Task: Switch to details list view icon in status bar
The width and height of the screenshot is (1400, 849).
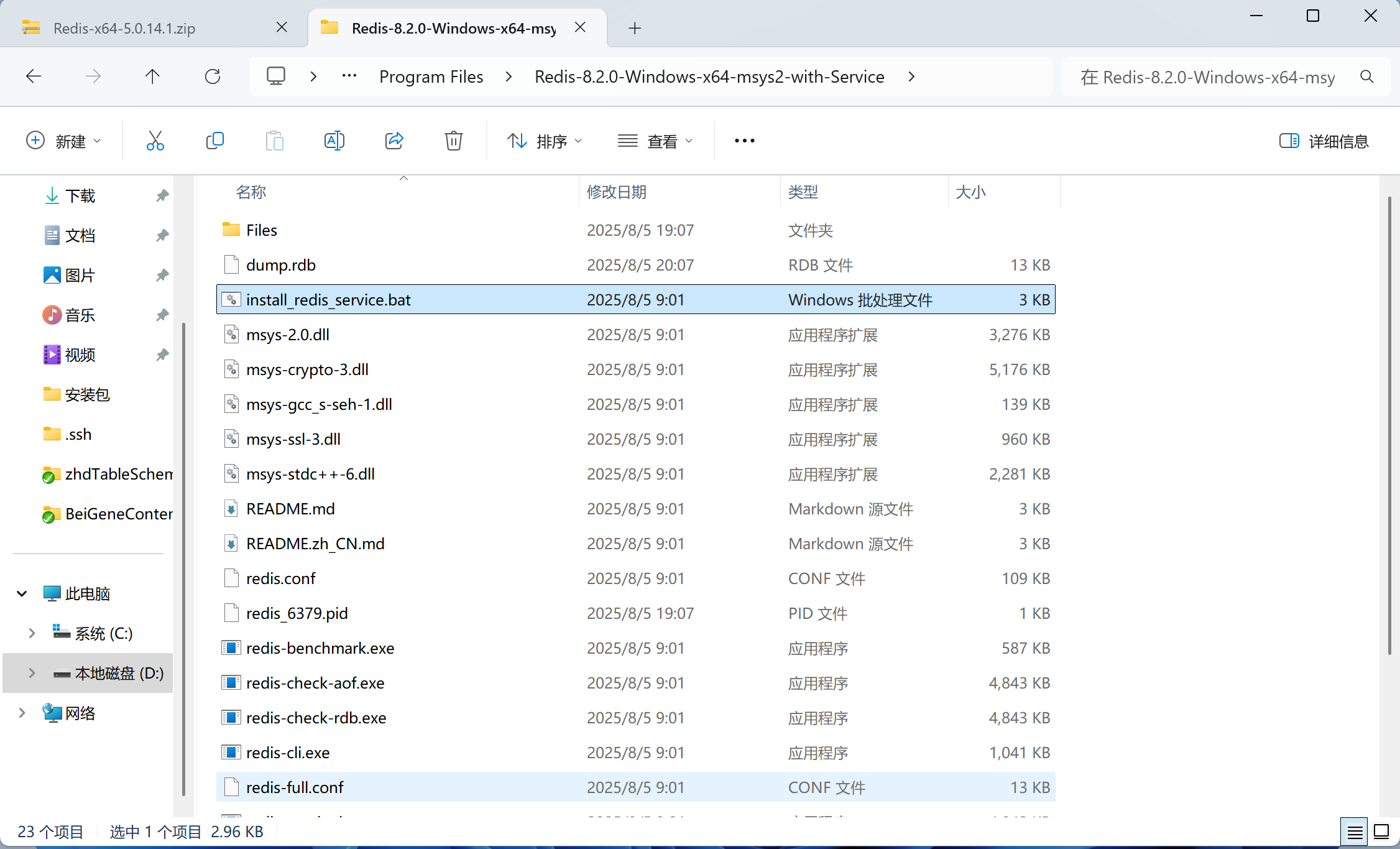Action: tap(1355, 832)
